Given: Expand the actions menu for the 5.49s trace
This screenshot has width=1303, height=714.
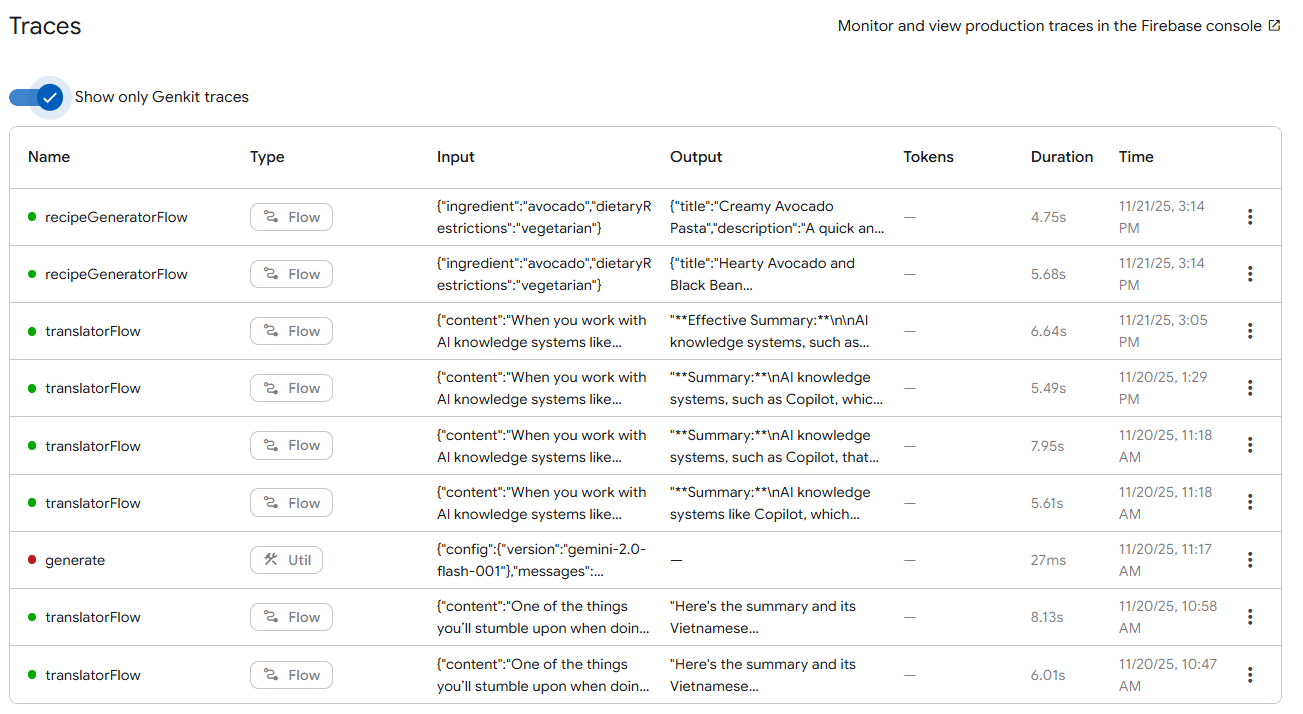Looking at the screenshot, I should pos(1249,388).
